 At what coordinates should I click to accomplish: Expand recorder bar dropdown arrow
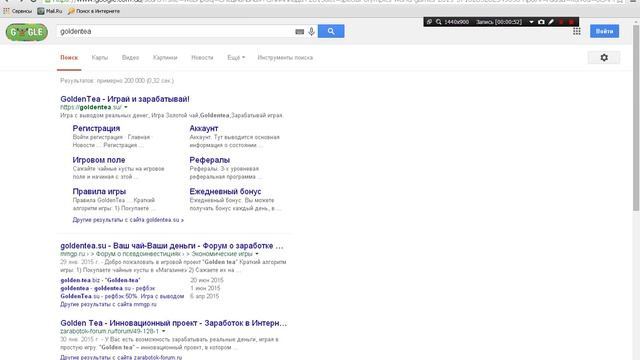pos(531,22)
